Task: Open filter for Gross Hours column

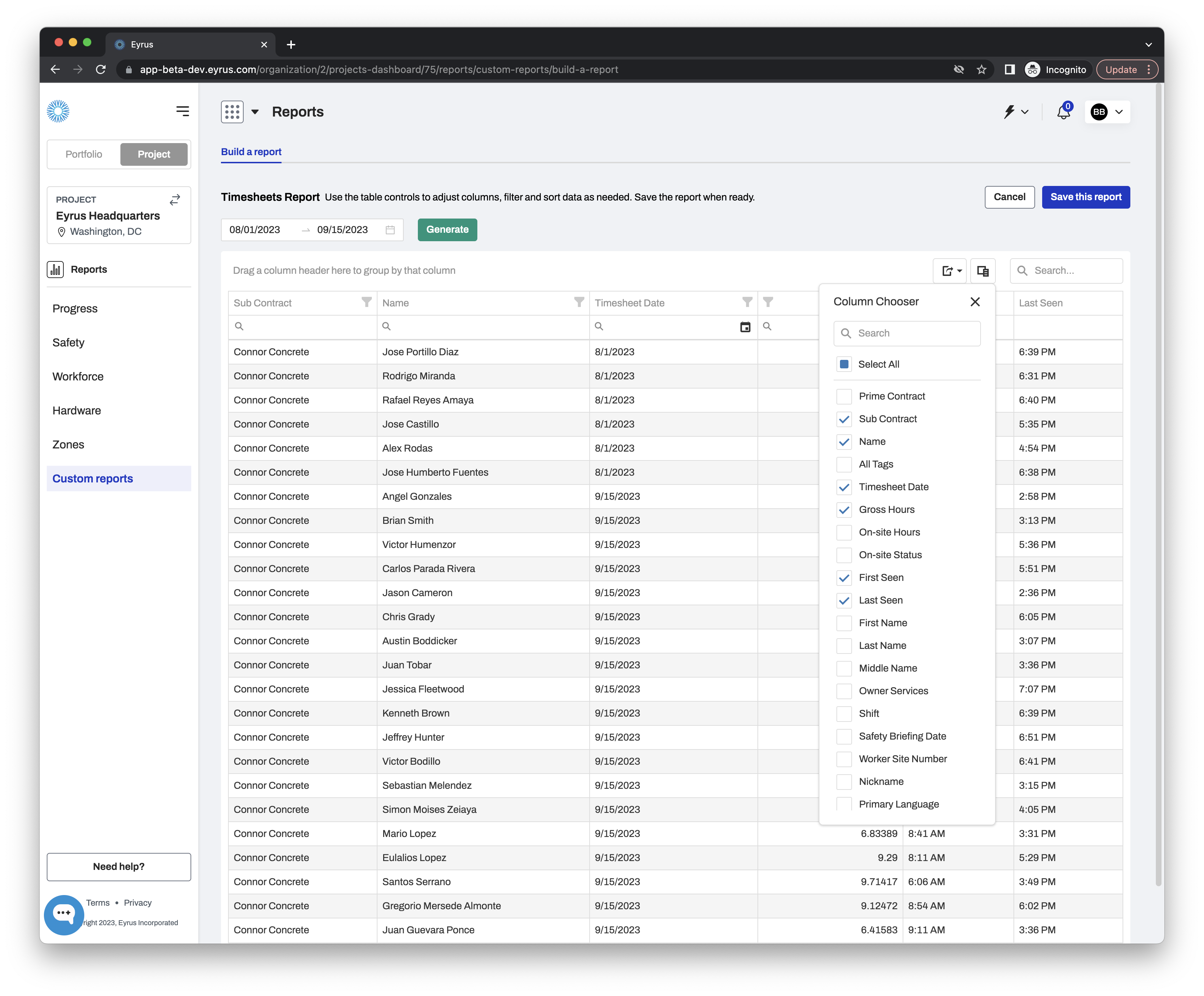Action: pos(768,302)
